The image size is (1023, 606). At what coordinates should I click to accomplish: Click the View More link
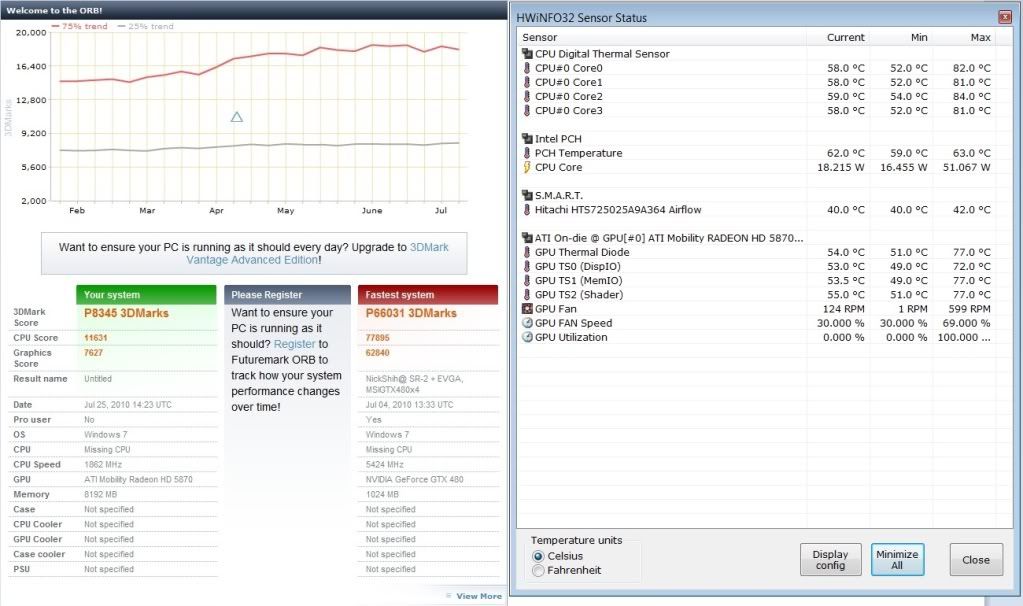click(x=479, y=596)
